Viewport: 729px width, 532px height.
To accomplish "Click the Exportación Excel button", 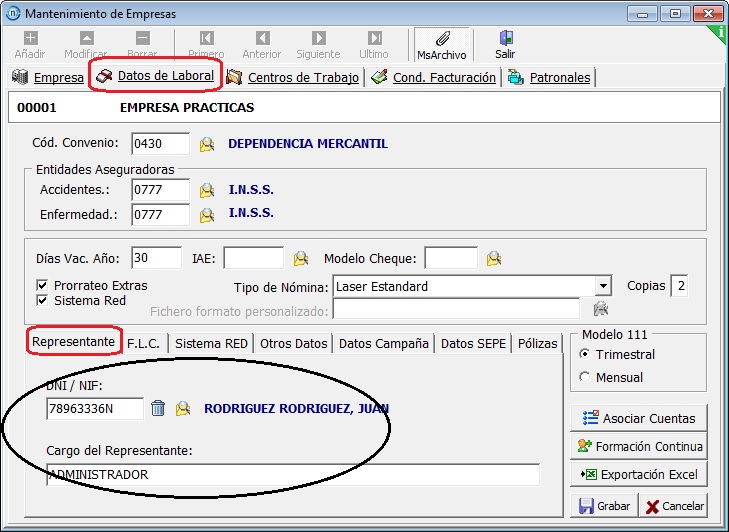I will [x=638, y=474].
